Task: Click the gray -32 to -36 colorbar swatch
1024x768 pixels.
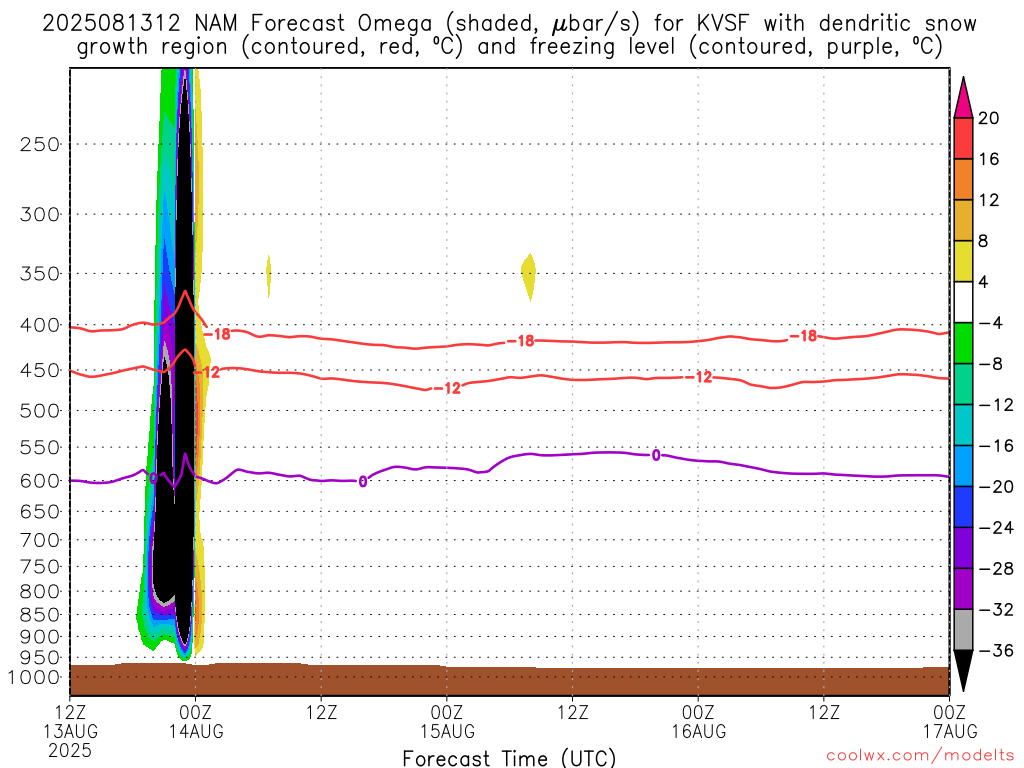Action: coord(963,630)
